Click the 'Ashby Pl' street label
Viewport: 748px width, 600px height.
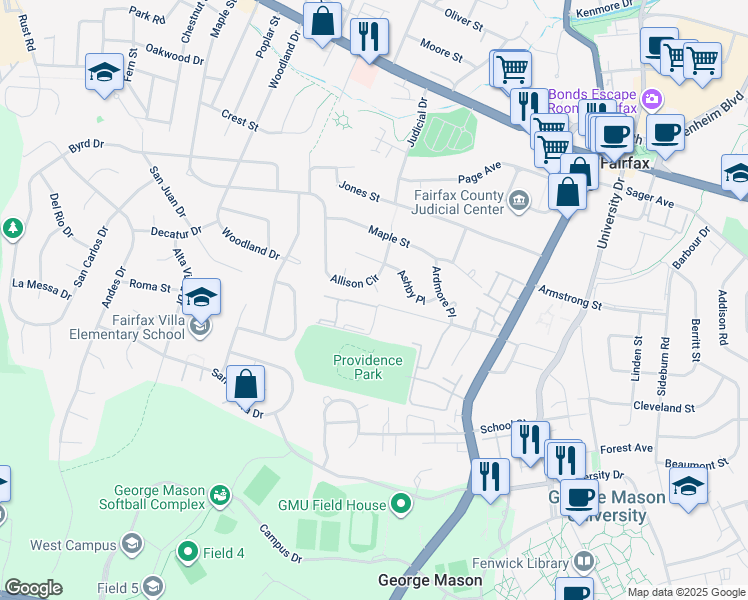pyautogui.click(x=411, y=287)
